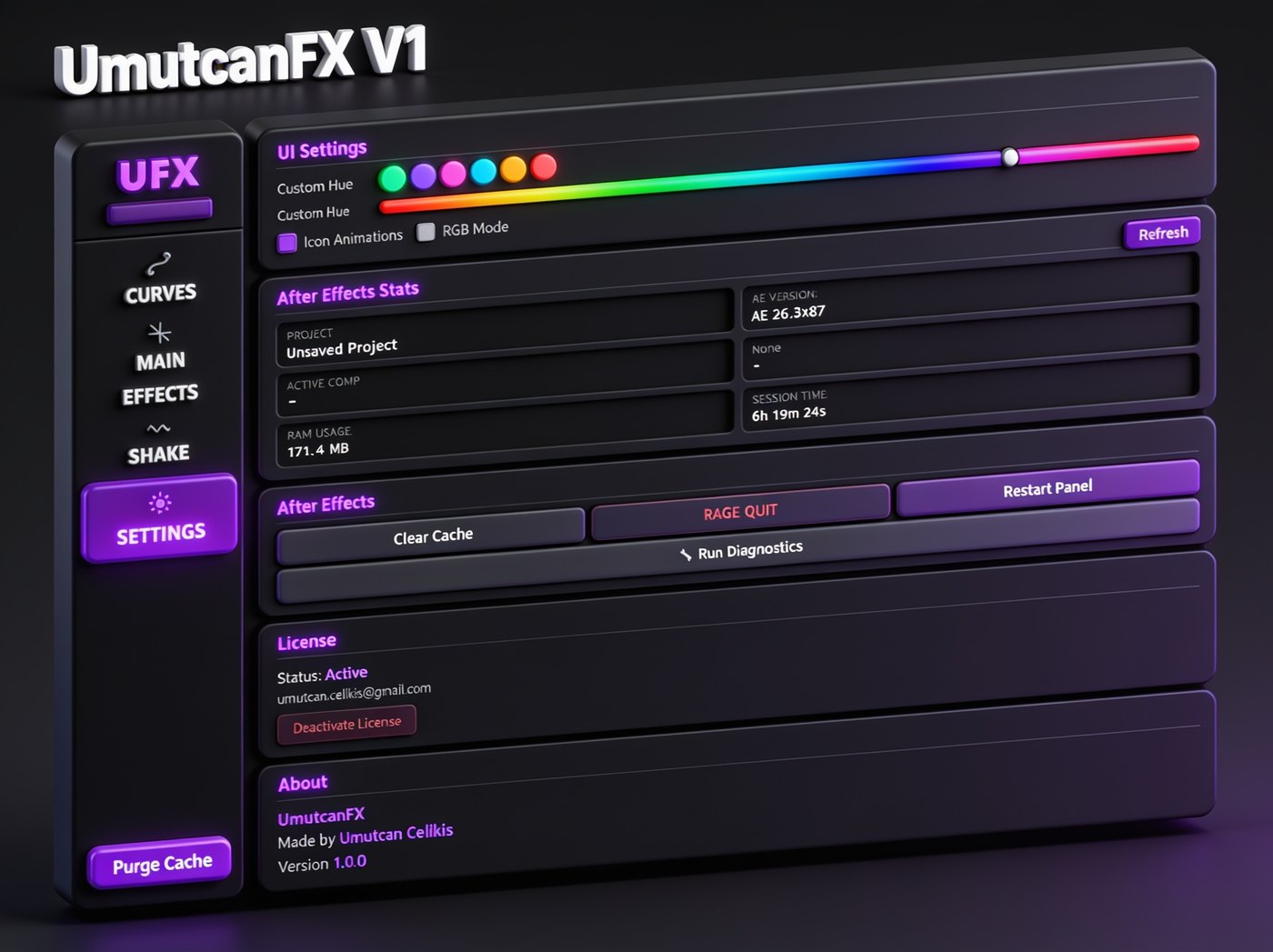Screen dimensions: 1273x952
Task: Open the SHAKE tab label
Action: pyautogui.click(x=159, y=454)
